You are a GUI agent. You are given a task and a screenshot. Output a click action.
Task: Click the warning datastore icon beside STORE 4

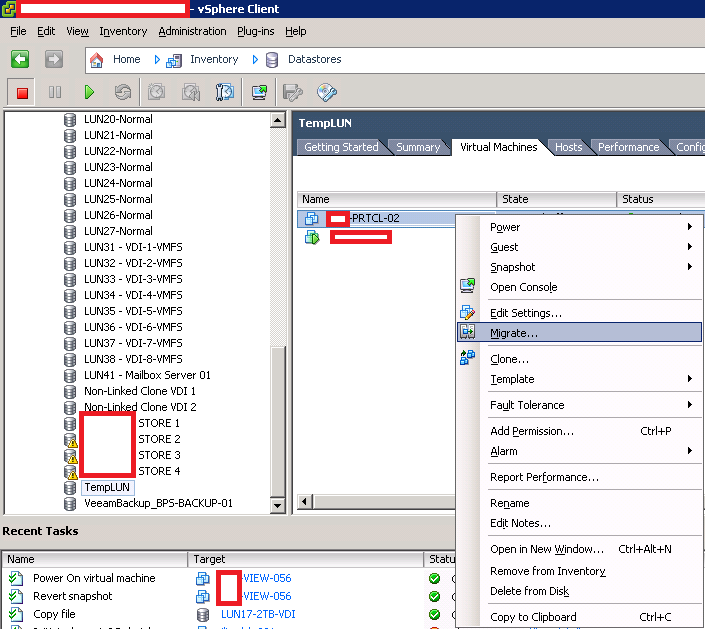point(71,472)
